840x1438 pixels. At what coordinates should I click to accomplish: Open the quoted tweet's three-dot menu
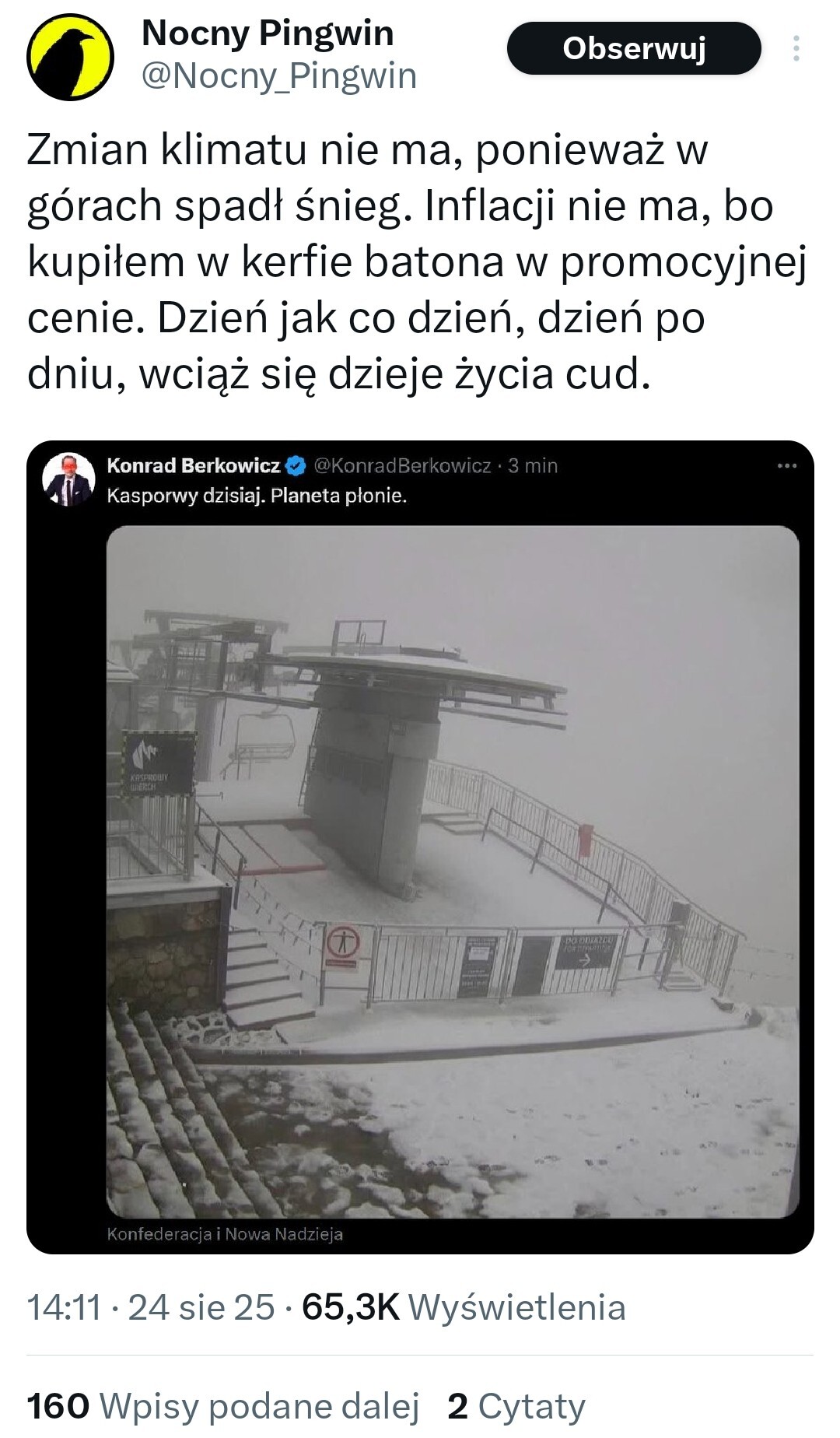click(x=786, y=466)
